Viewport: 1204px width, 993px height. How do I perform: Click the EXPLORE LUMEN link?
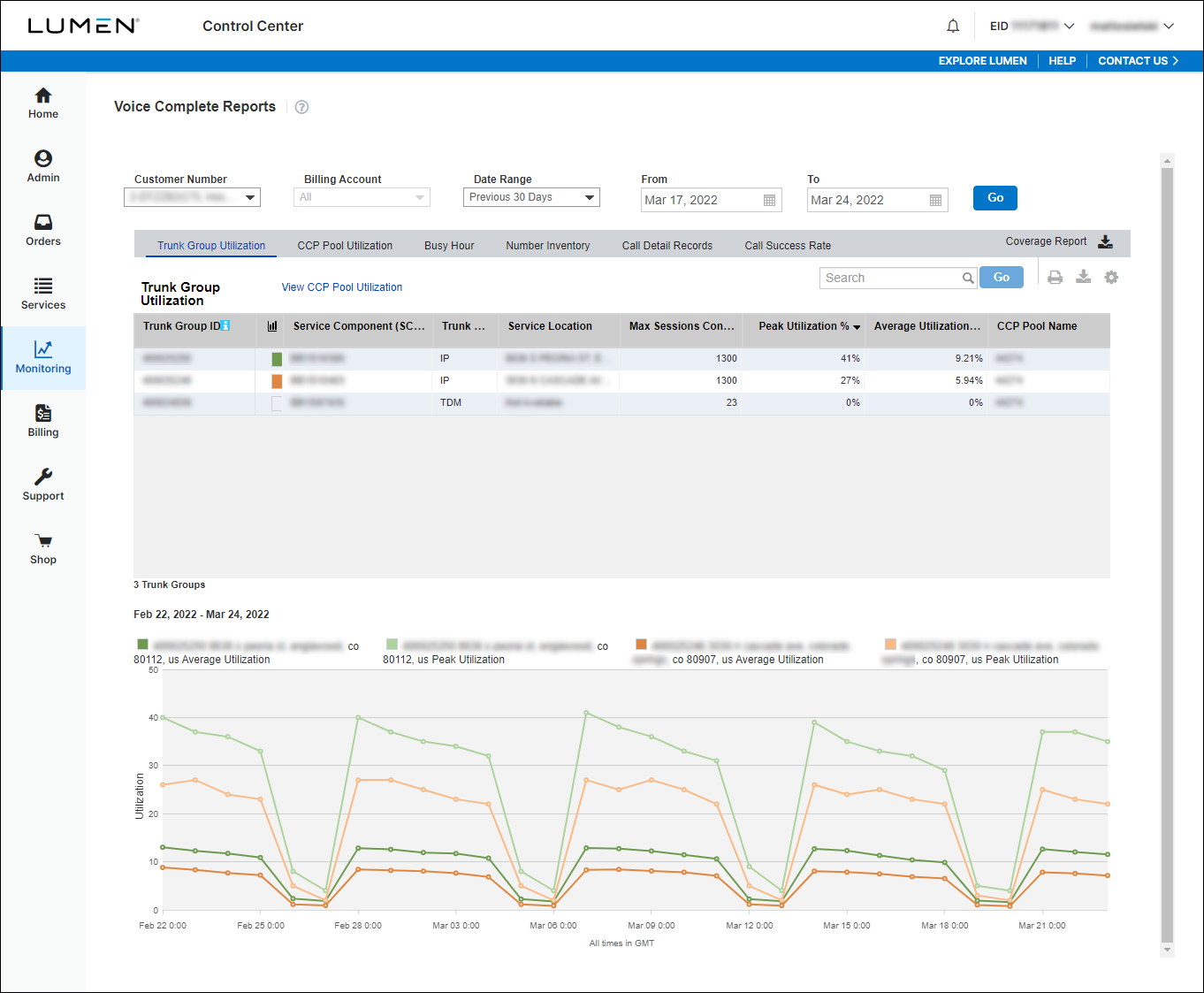[x=983, y=61]
